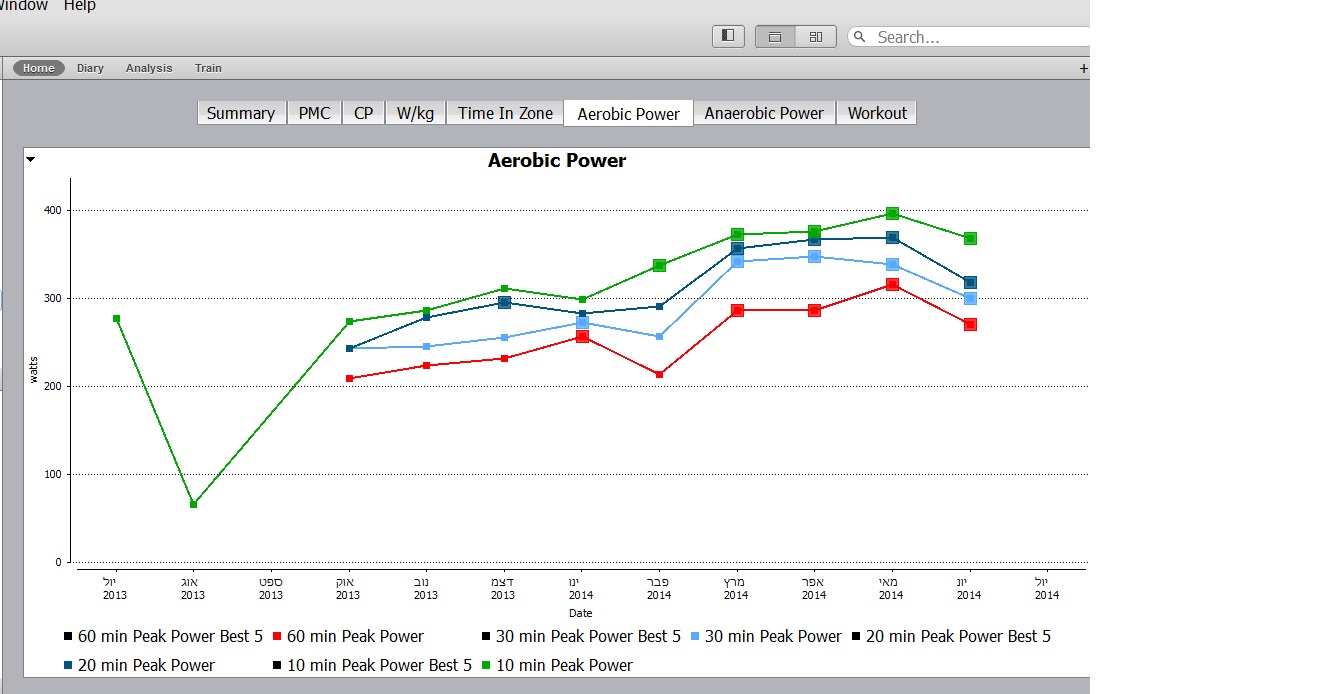
Task: Click the dark blue 20 min Peak Power legend marker
Action: coord(68,665)
